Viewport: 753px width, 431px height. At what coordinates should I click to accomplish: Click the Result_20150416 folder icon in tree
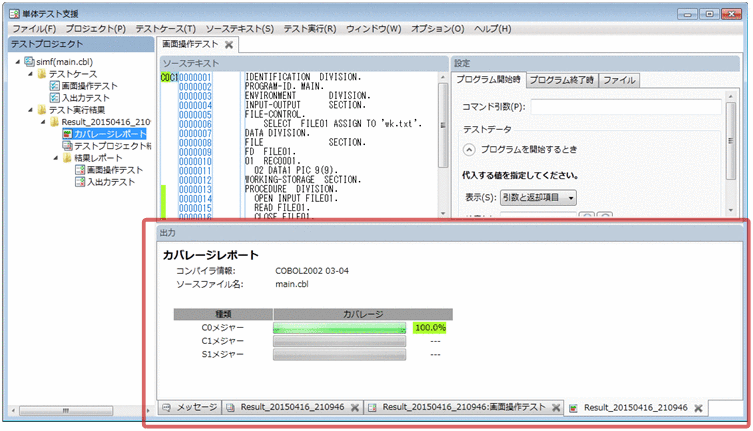pos(54,122)
